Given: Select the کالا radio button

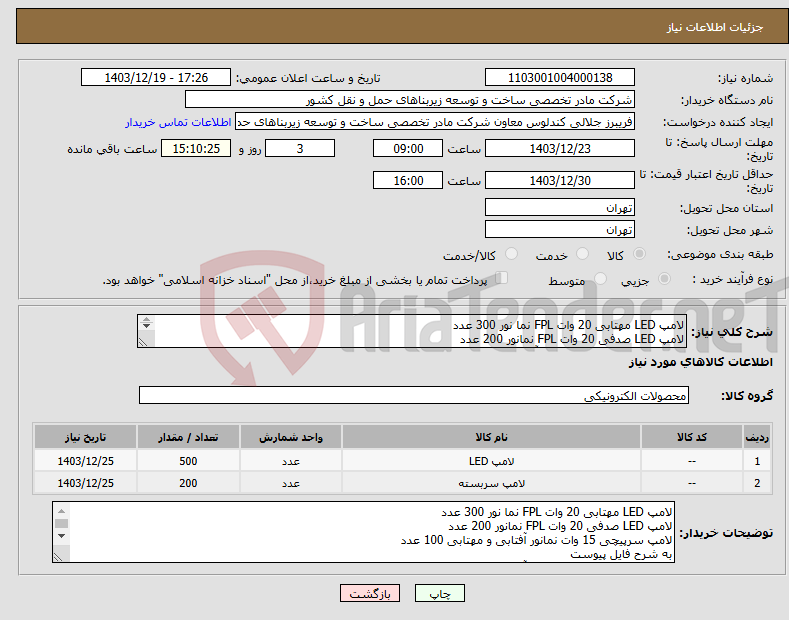Looking at the screenshot, I should tap(639, 254).
